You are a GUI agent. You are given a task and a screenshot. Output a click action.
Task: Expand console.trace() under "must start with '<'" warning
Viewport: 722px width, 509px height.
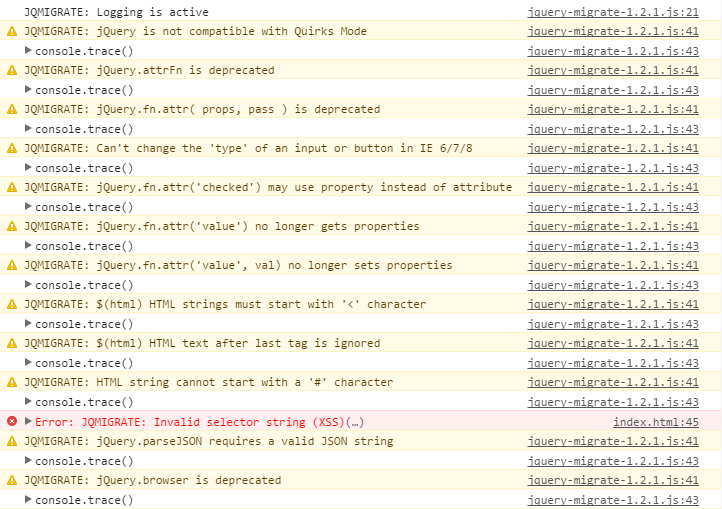point(28,323)
